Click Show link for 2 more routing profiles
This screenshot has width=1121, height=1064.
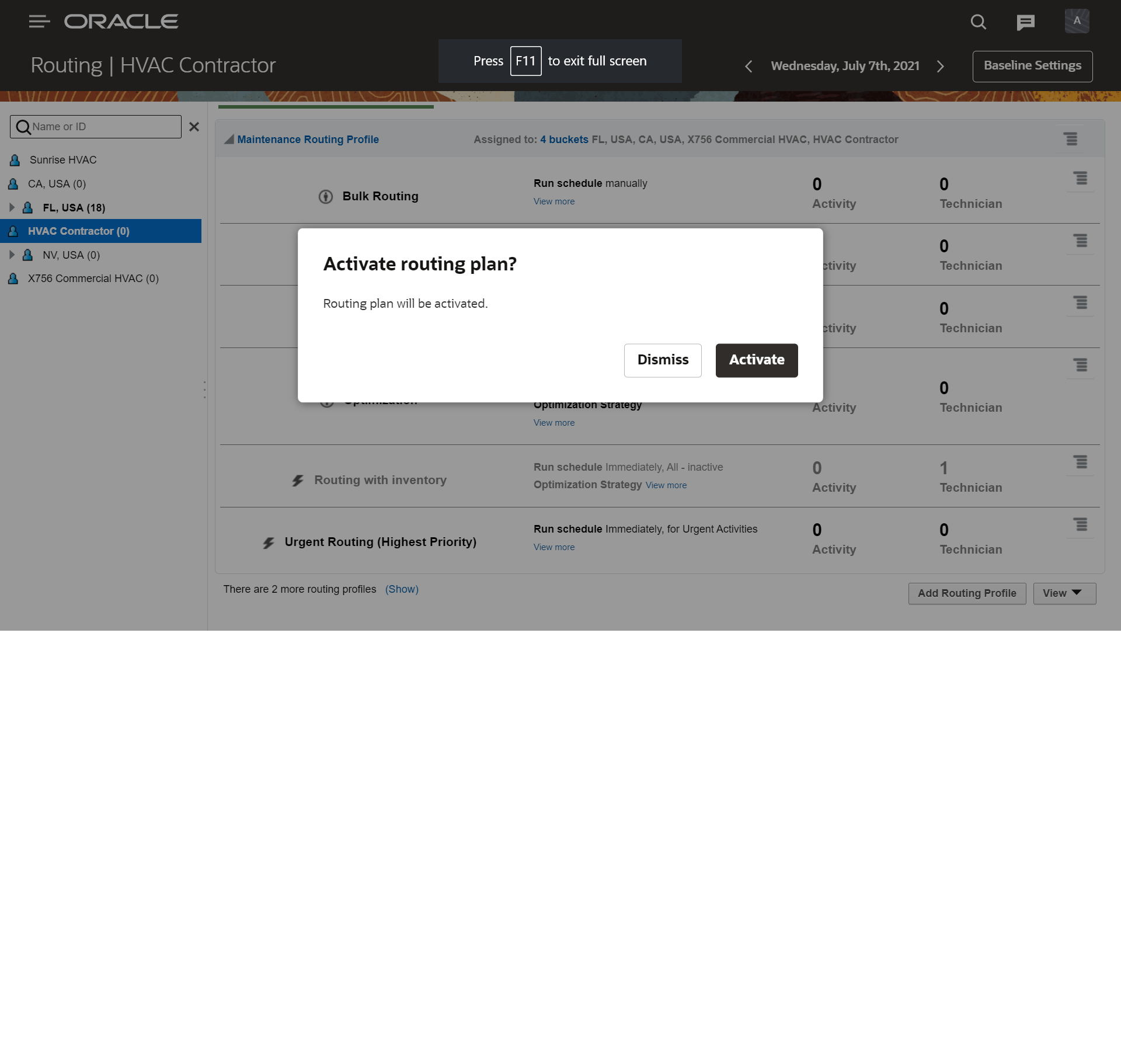click(x=401, y=589)
